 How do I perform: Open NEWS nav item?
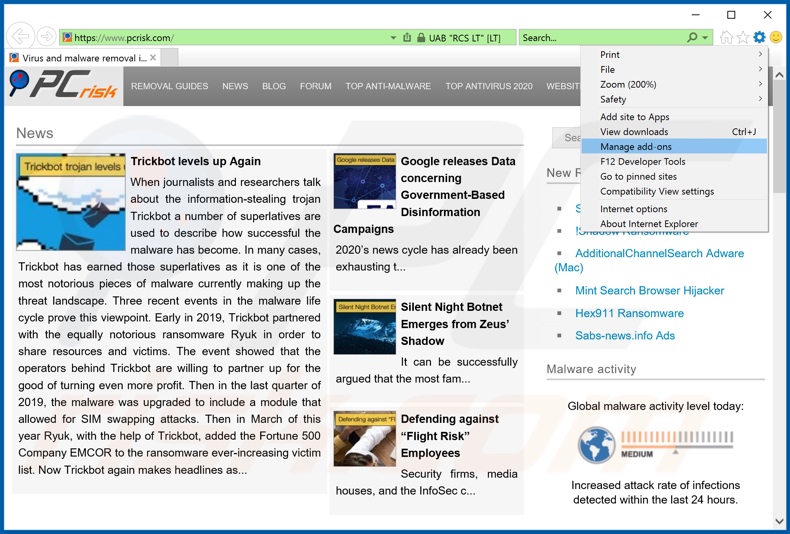pyautogui.click(x=235, y=86)
